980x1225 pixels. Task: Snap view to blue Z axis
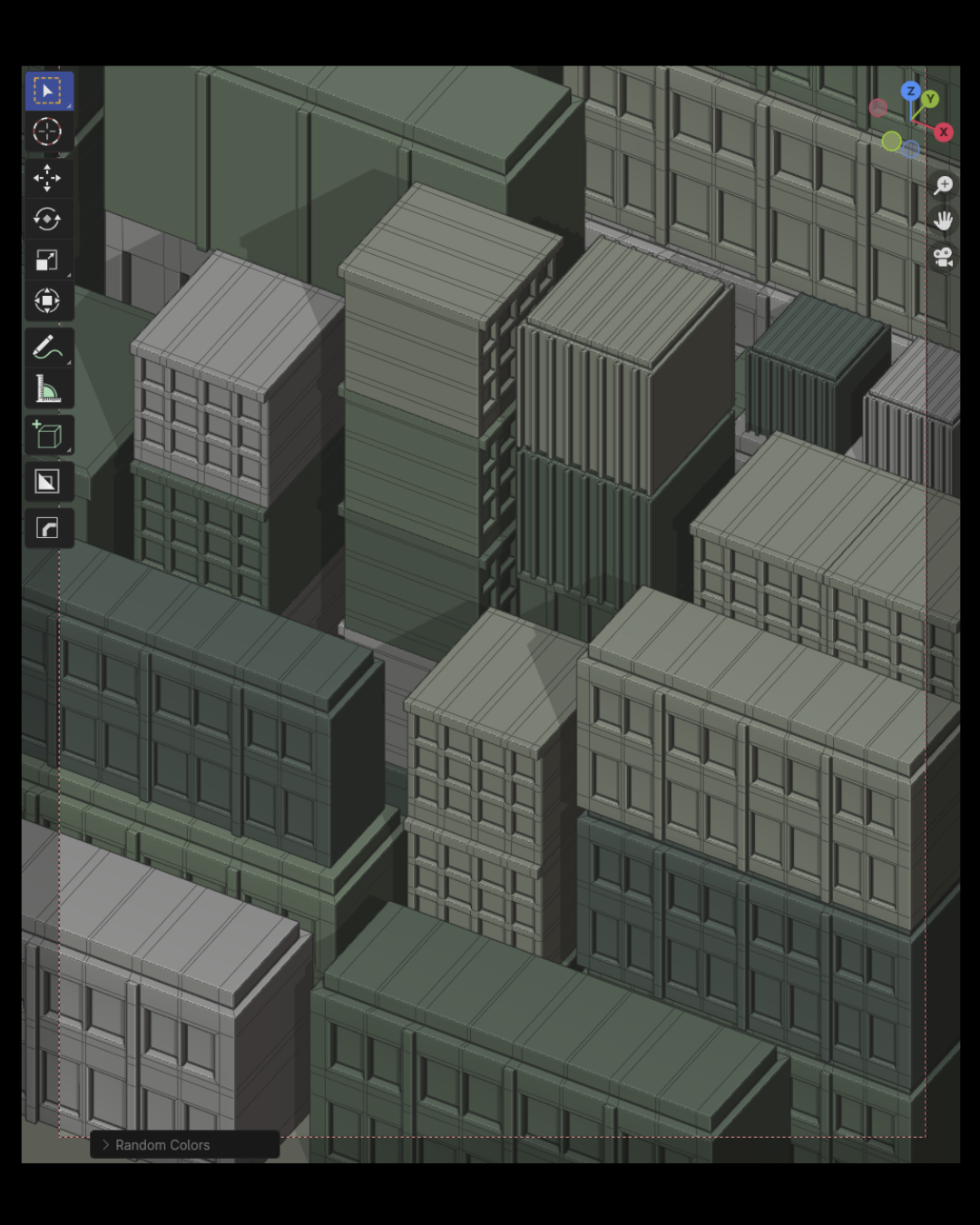(910, 91)
